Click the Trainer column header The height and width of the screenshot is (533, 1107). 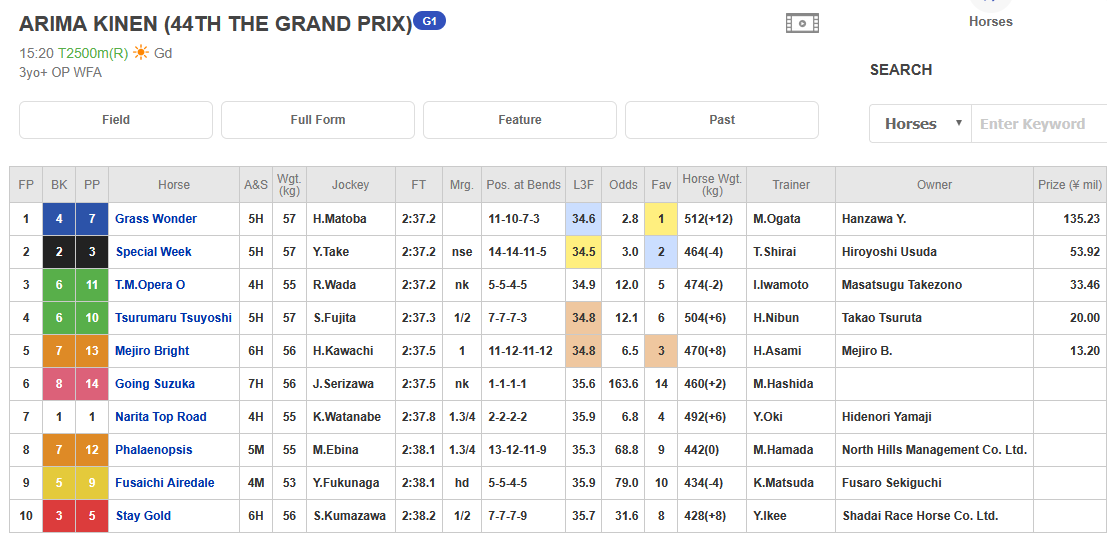pos(791,185)
